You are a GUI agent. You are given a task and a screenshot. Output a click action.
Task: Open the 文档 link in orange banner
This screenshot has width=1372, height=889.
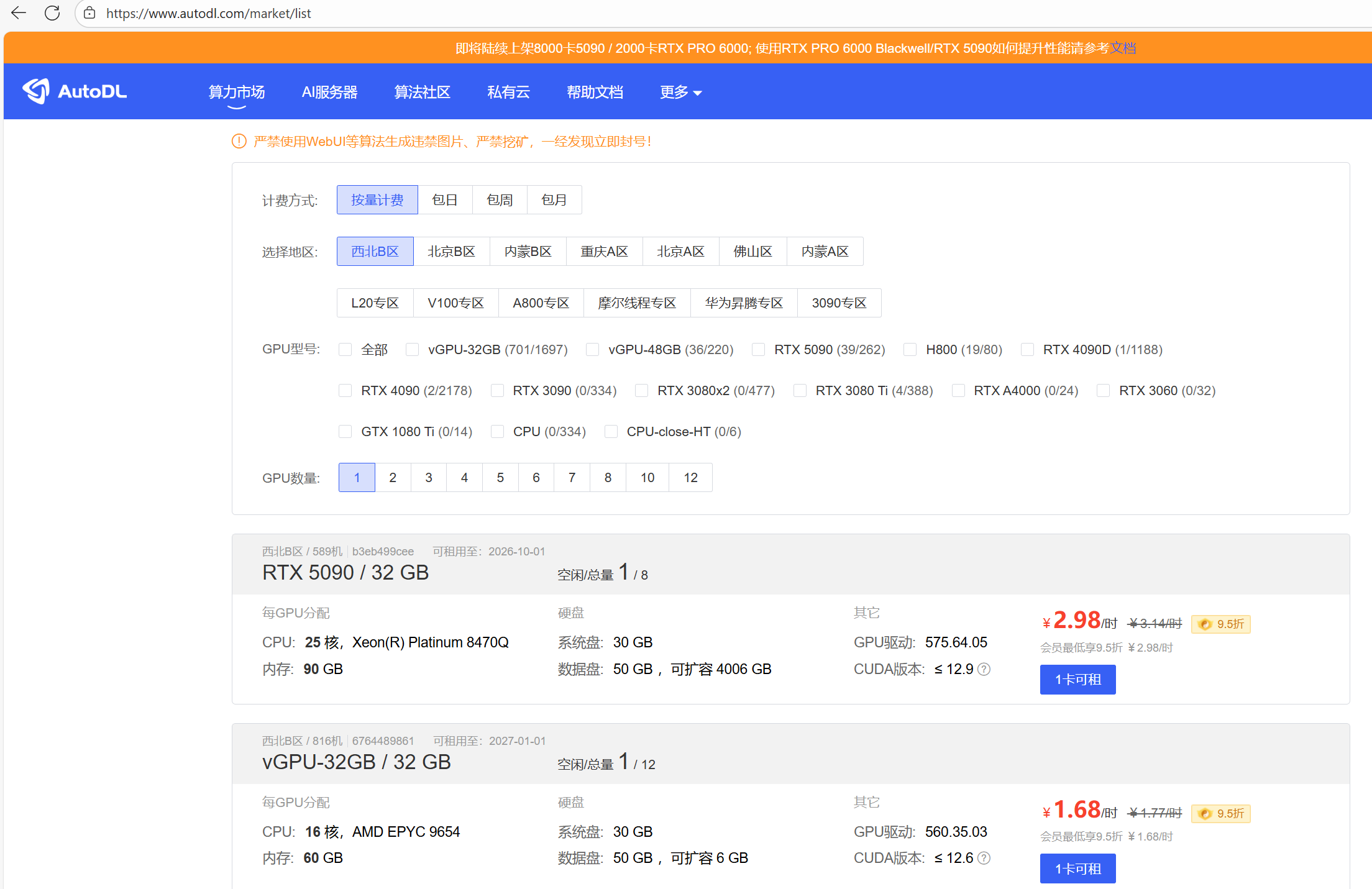[x=1123, y=48]
